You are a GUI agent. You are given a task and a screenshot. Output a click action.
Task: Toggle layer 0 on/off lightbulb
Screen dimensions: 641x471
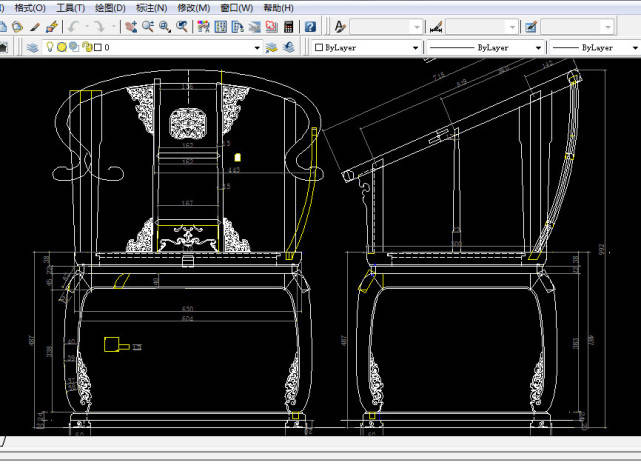pyautogui.click(x=49, y=47)
